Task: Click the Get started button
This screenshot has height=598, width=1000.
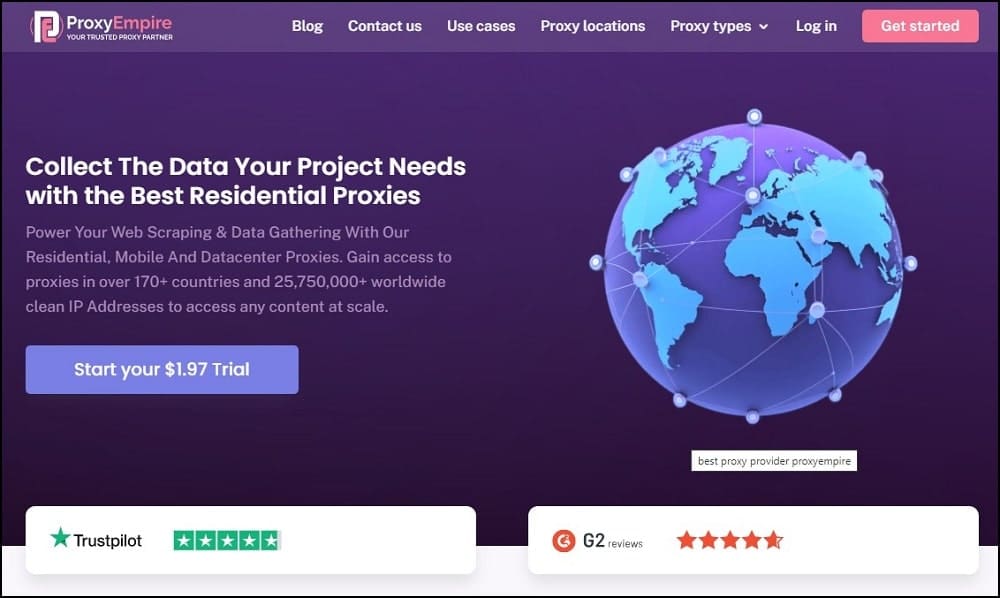Action: tap(920, 26)
